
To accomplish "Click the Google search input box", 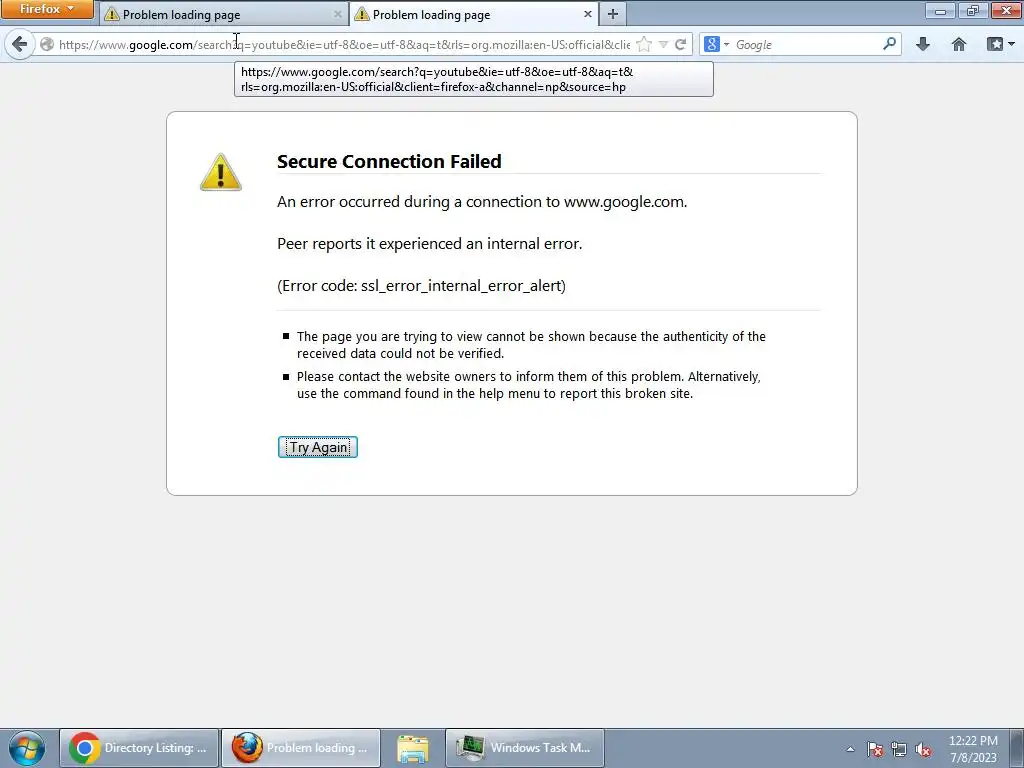I will click(x=807, y=44).
